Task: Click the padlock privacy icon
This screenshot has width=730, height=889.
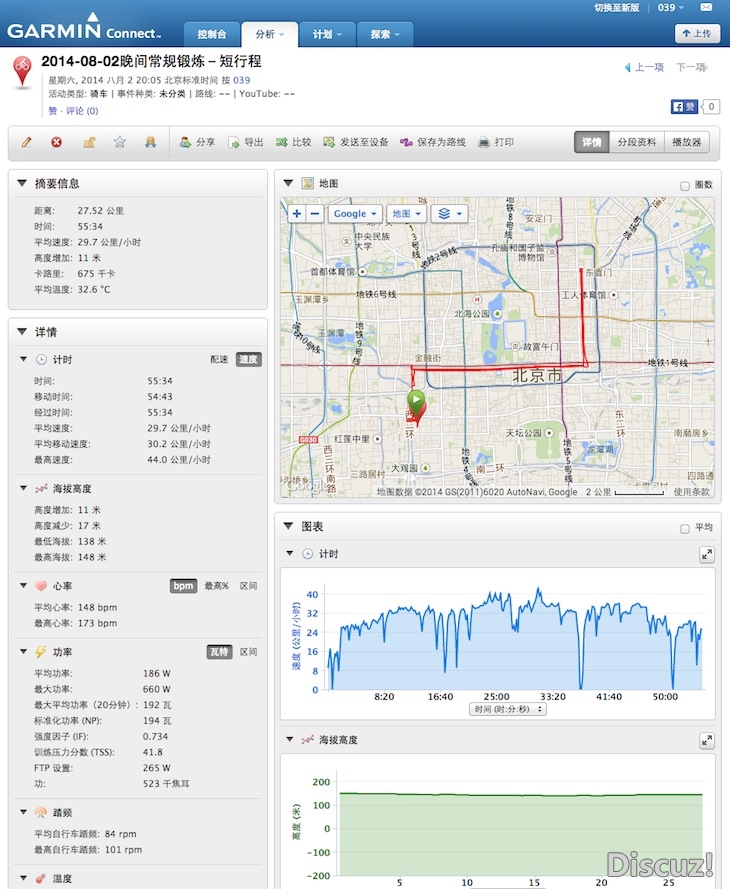Action: point(89,142)
